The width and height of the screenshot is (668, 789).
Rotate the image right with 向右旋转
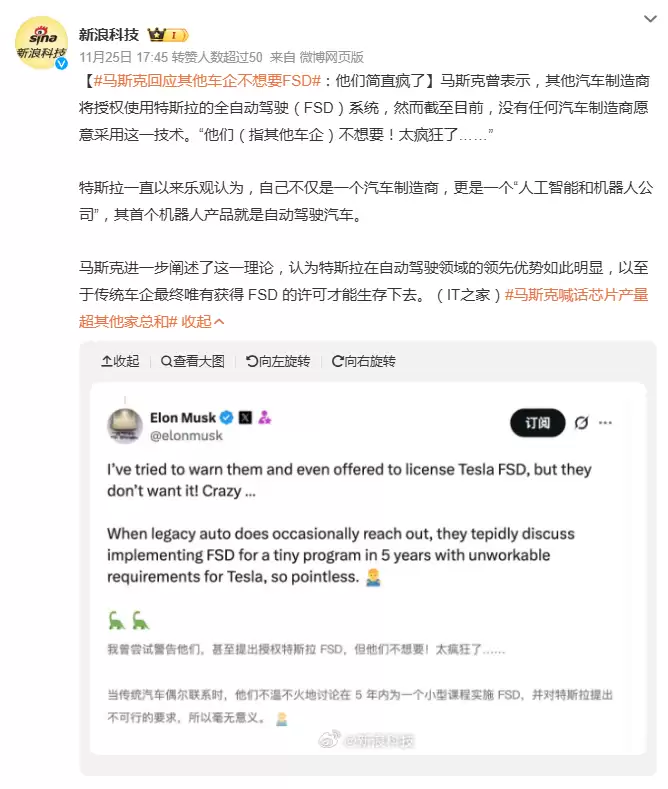363,361
